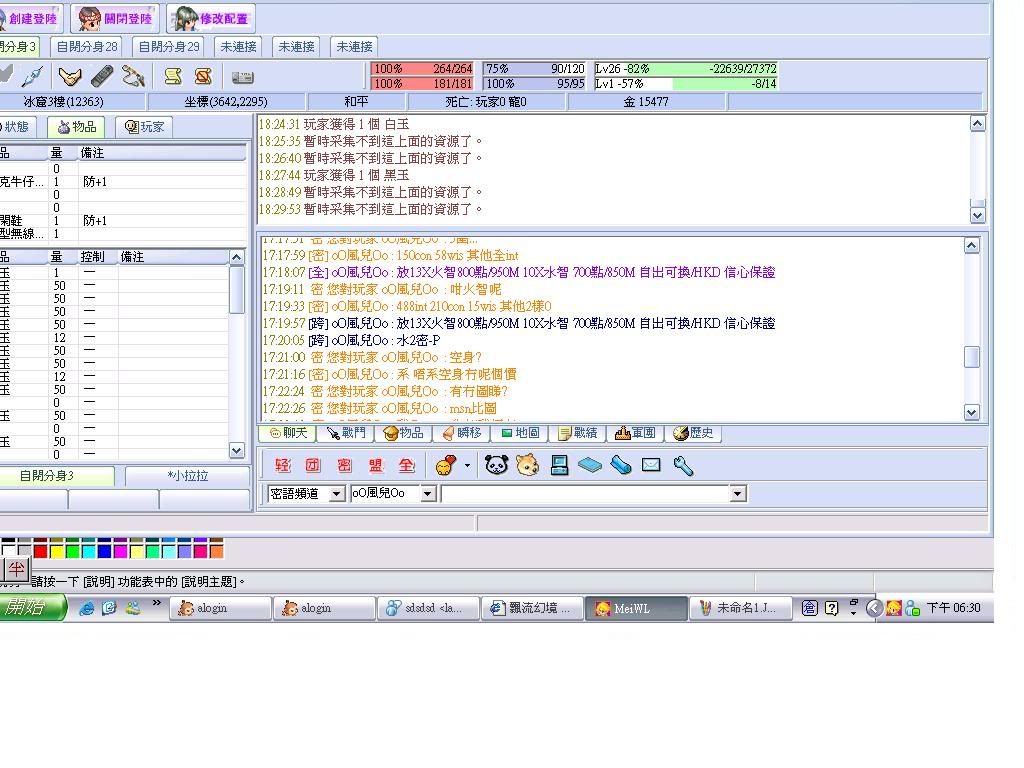
Task: Toggle the red 全 all-channel button
Action: pyautogui.click(x=407, y=466)
